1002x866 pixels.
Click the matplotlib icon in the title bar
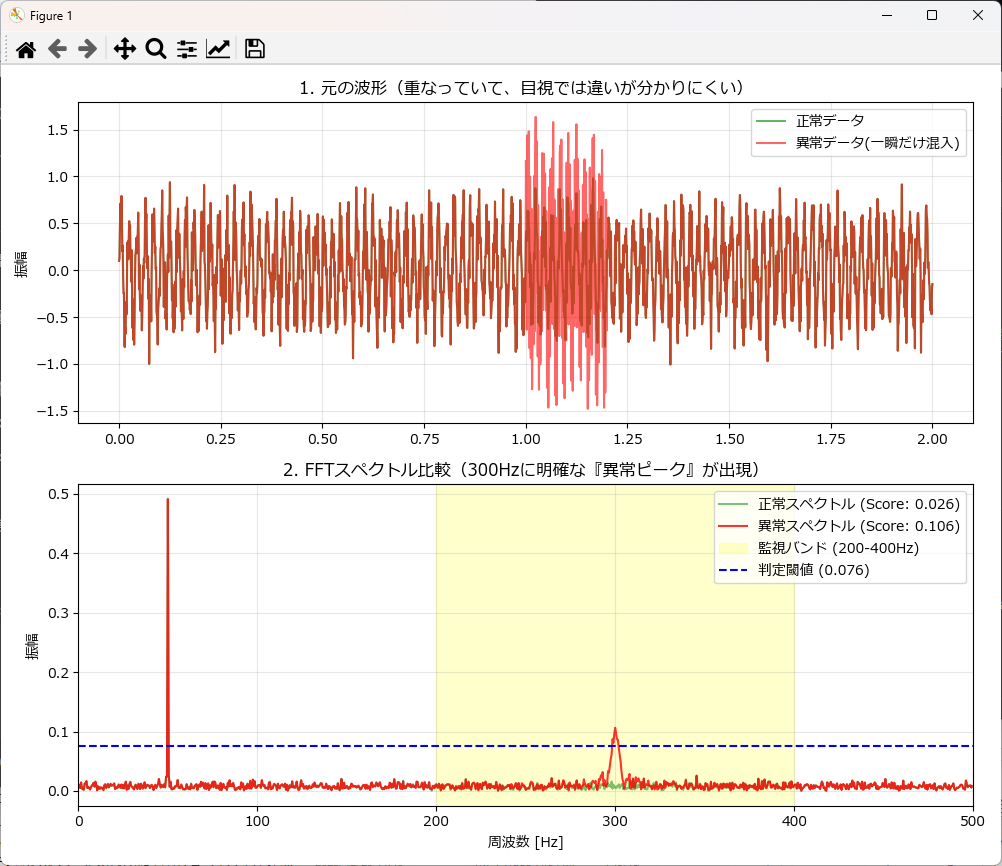pyautogui.click(x=16, y=15)
